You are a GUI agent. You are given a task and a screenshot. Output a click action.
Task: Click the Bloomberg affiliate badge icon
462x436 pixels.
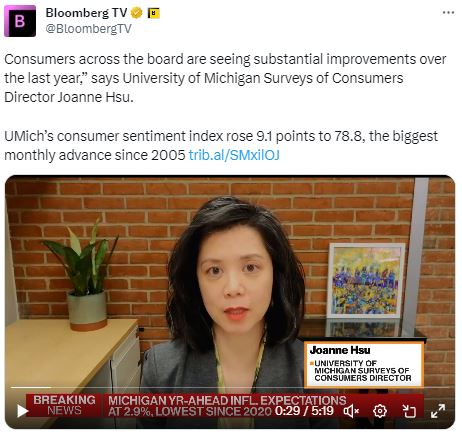[x=154, y=13]
